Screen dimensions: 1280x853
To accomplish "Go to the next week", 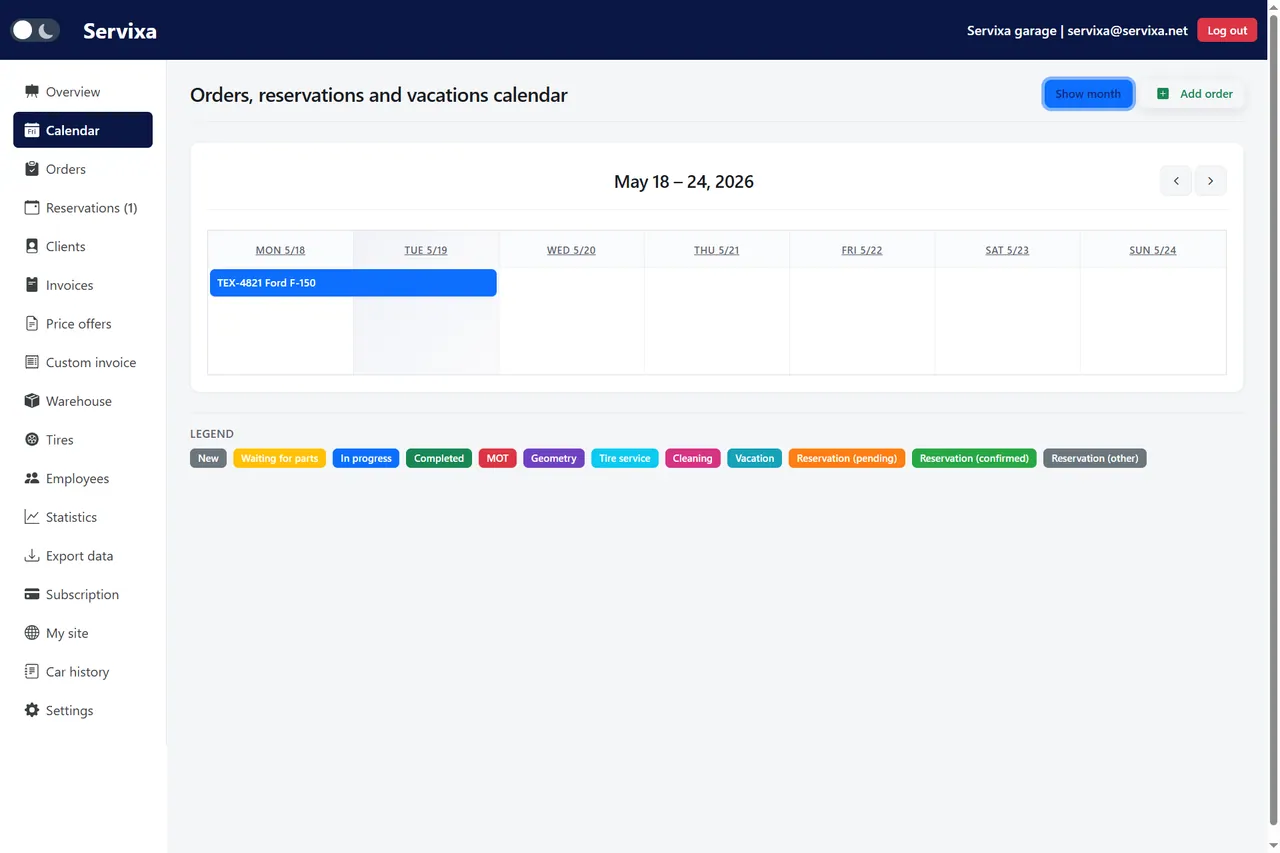I will [1211, 181].
